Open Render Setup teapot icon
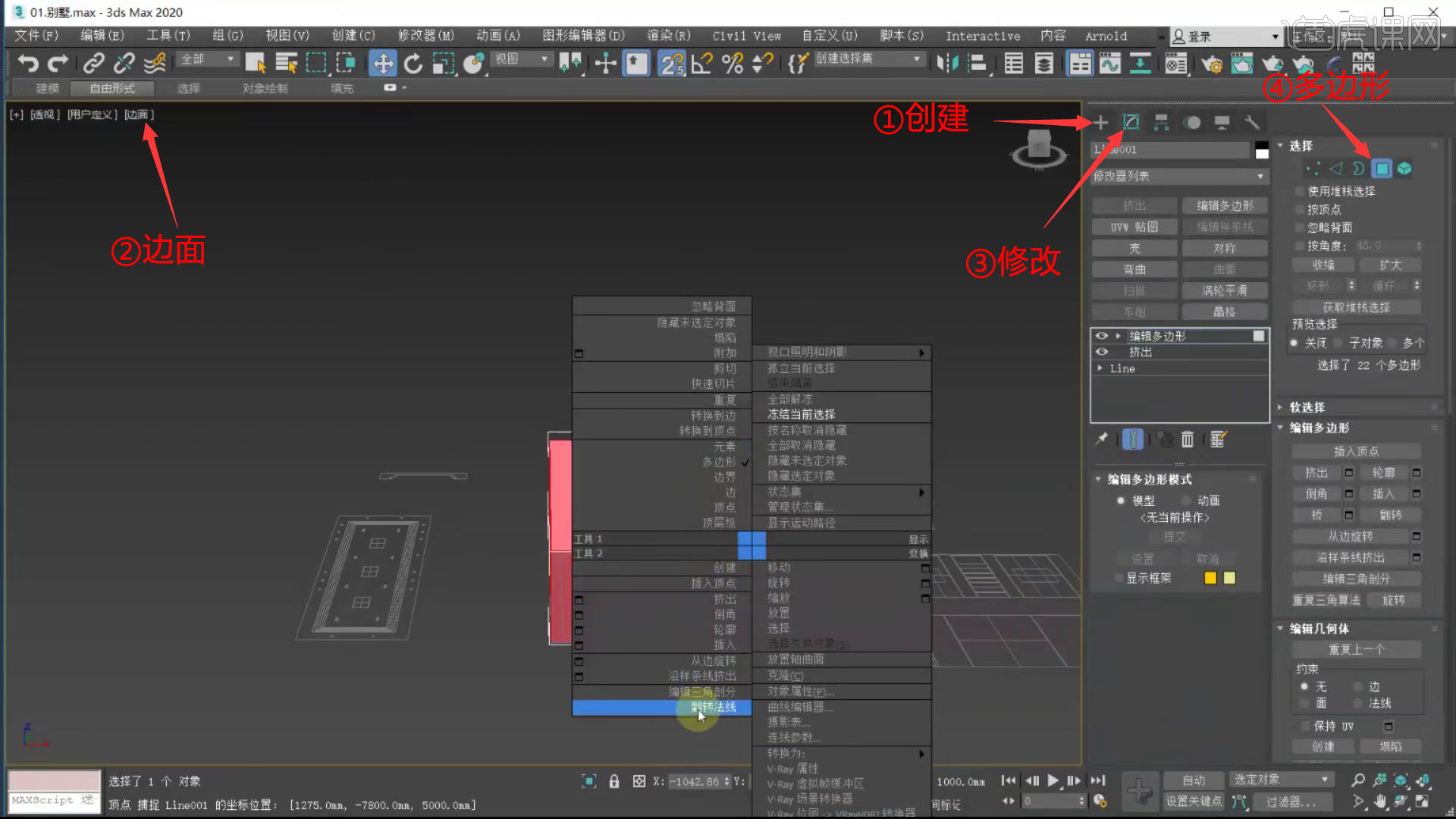The image size is (1456, 819). point(1211,64)
